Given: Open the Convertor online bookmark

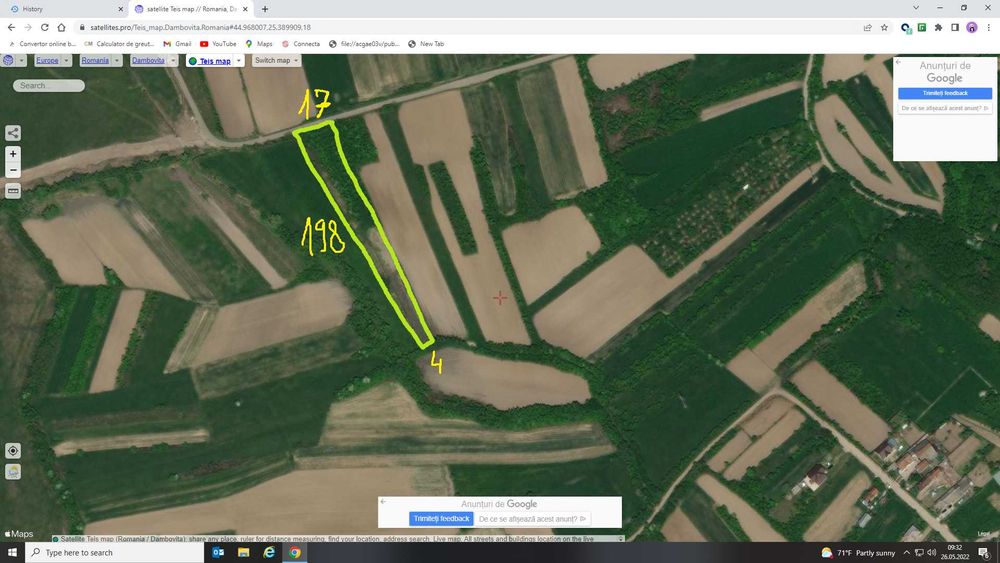Looking at the screenshot, I should [42, 44].
